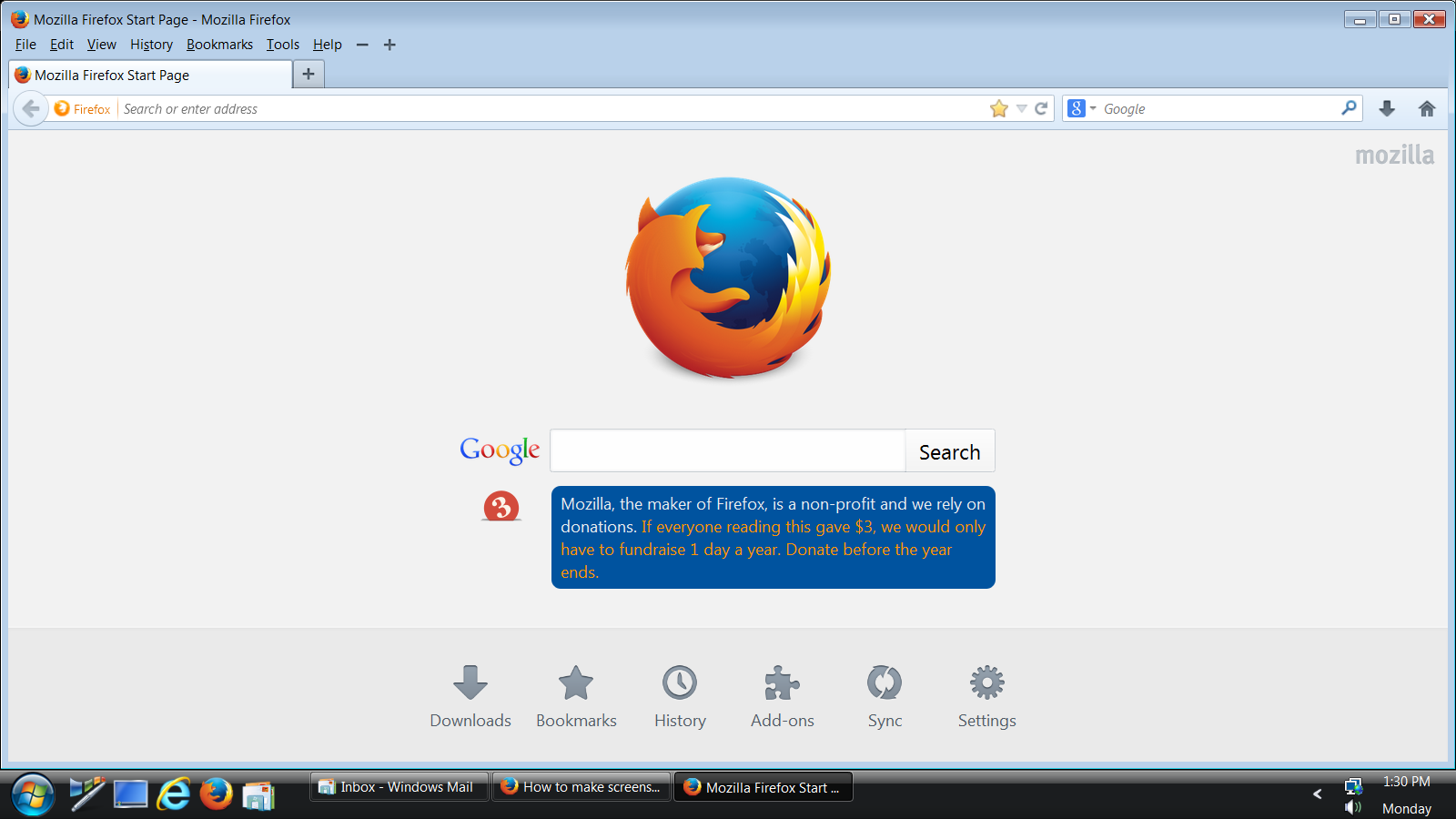
Task: Click Mozilla Firefox Start taskbar button
Action: point(763,787)
